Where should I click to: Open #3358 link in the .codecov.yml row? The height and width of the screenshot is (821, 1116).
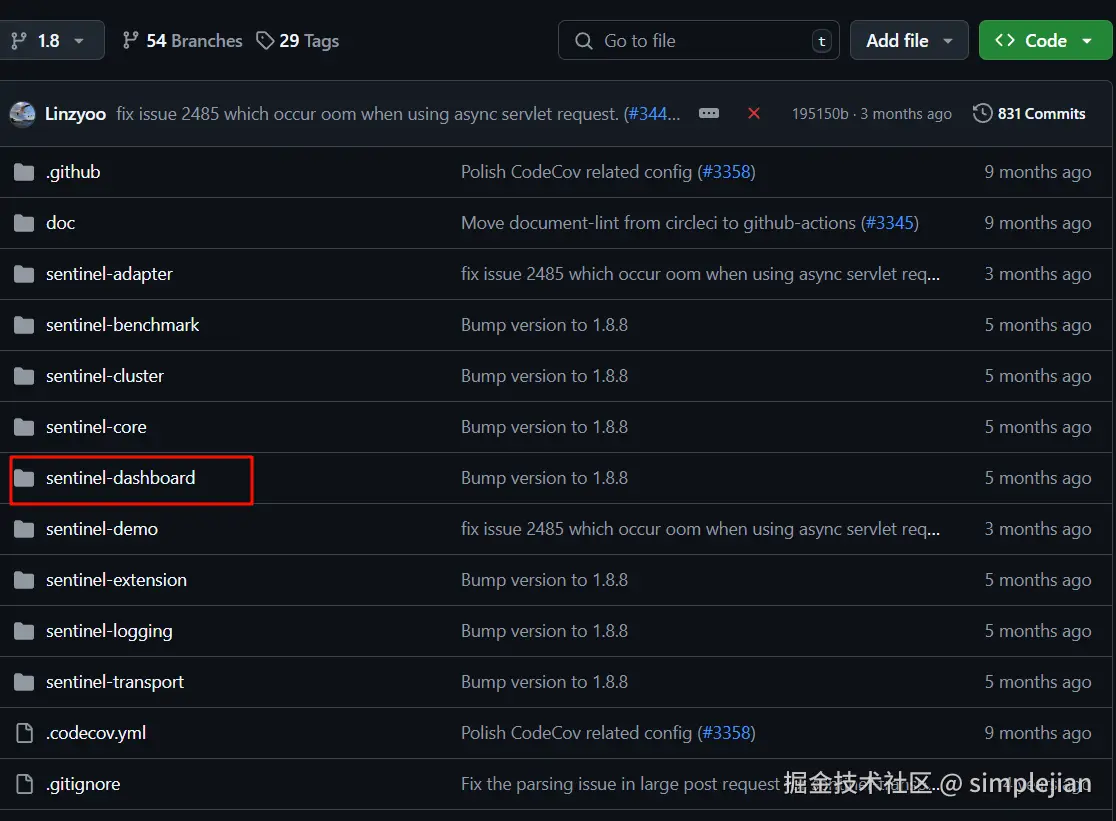point(726,733)
